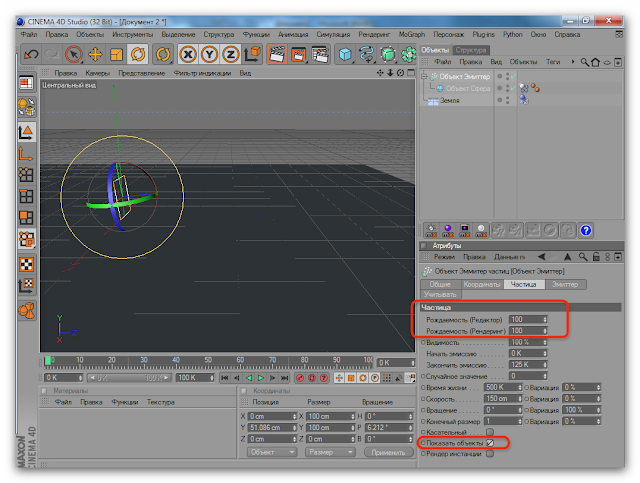Toggle visibility dot of Объект Эмиттер
The image size is (640, 483).
pos(499,76)
